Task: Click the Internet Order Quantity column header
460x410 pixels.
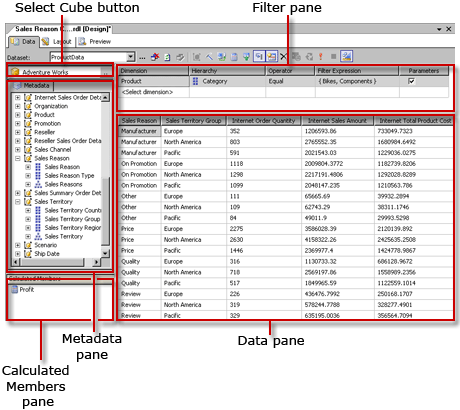Action: [264, 121]
